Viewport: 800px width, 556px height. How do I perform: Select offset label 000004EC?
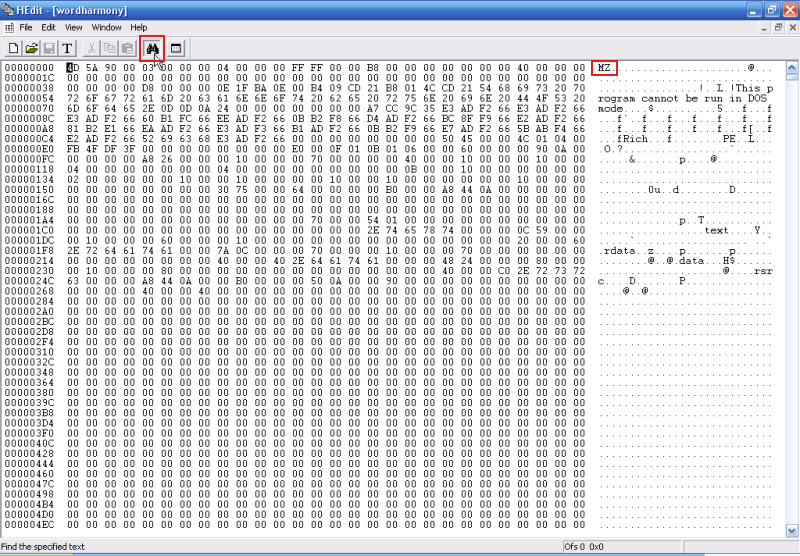[29, 525]
